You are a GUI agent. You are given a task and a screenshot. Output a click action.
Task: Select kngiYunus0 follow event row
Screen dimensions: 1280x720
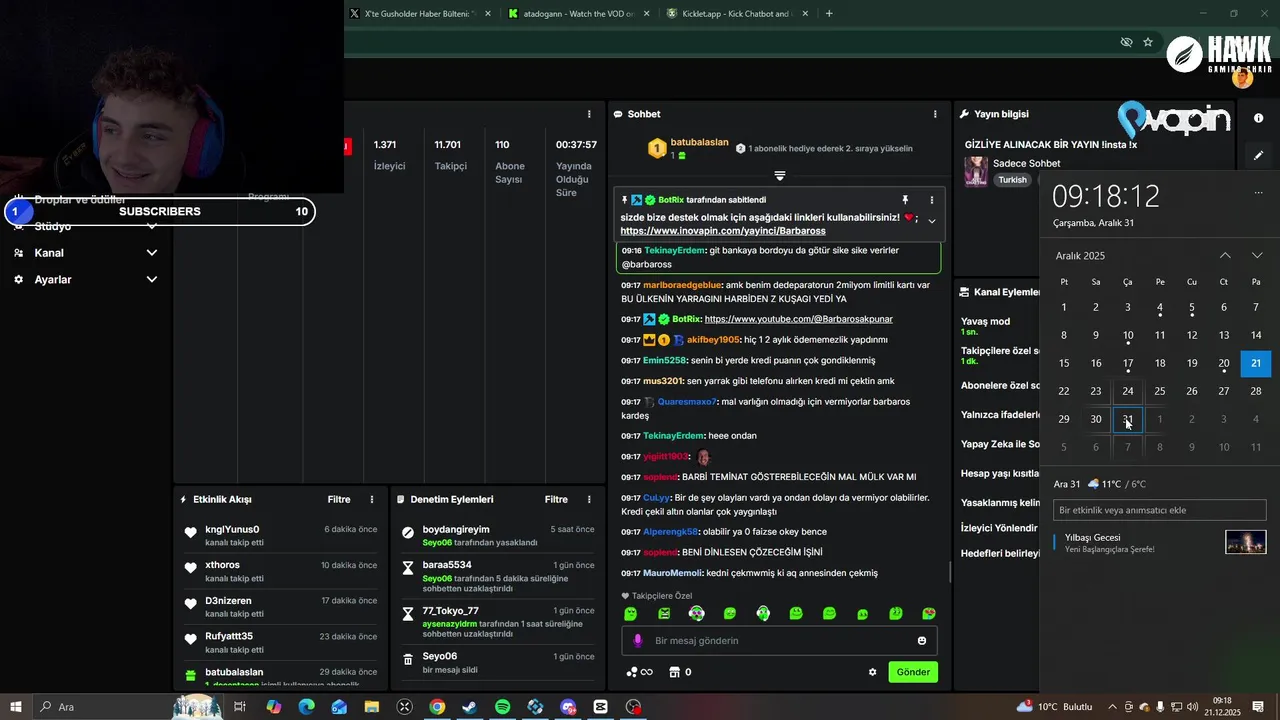(x=280, y=535)
